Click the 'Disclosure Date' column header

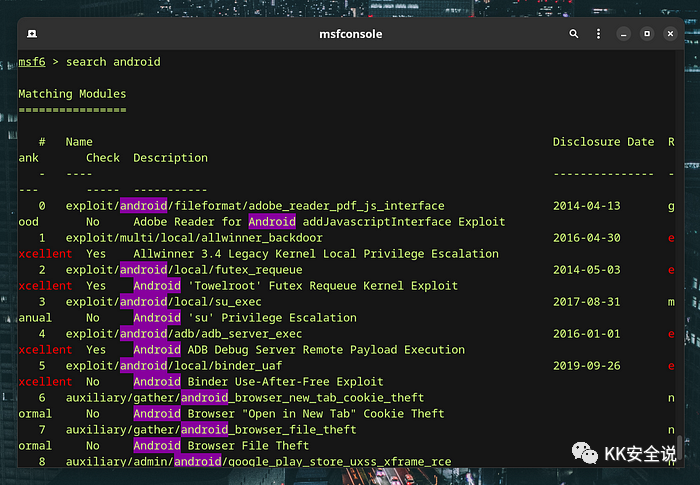(x=603, y=142)
